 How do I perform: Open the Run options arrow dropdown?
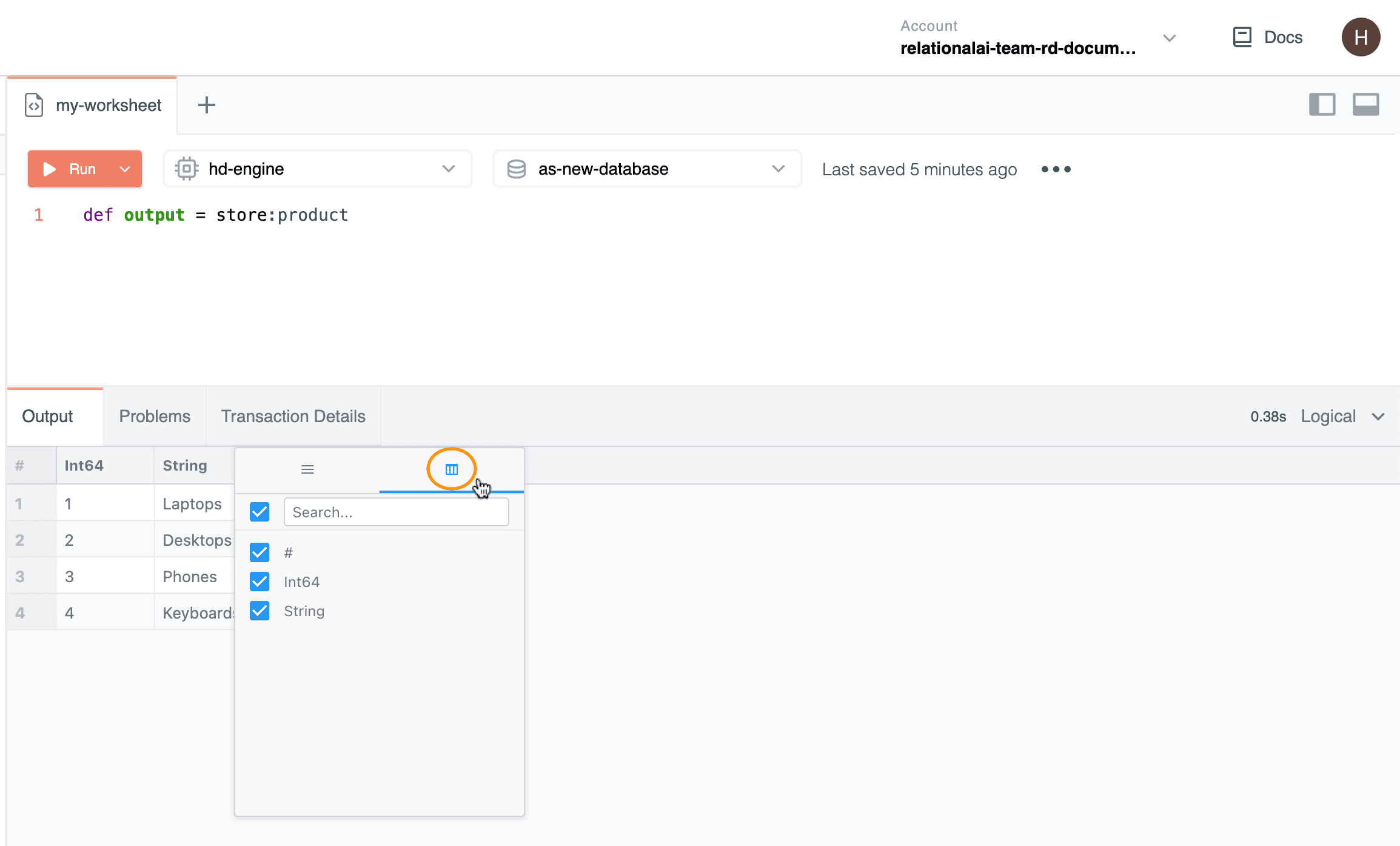click(126, 169)
